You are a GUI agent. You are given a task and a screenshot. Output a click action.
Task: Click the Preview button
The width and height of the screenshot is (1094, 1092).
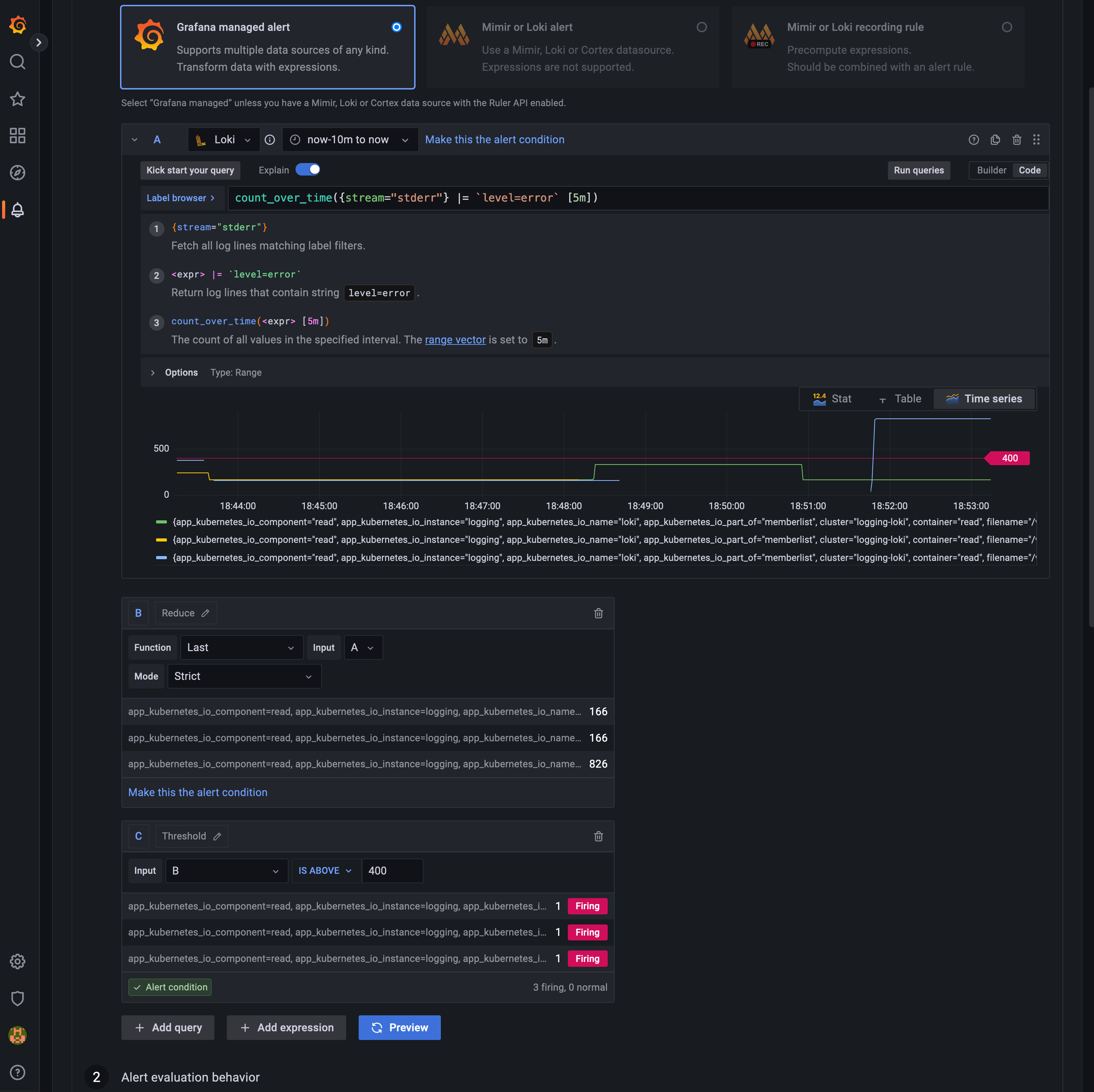(399, 1027)
